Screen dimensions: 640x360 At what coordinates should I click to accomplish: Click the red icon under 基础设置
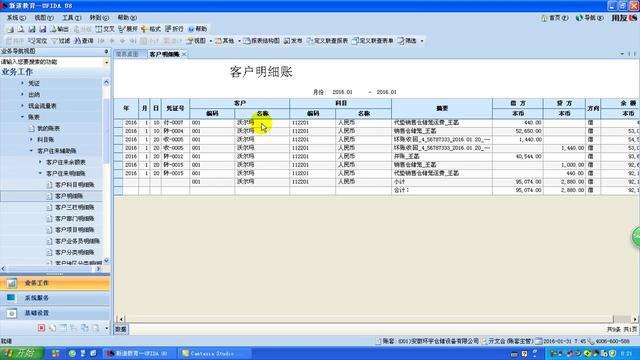(41, 328)
